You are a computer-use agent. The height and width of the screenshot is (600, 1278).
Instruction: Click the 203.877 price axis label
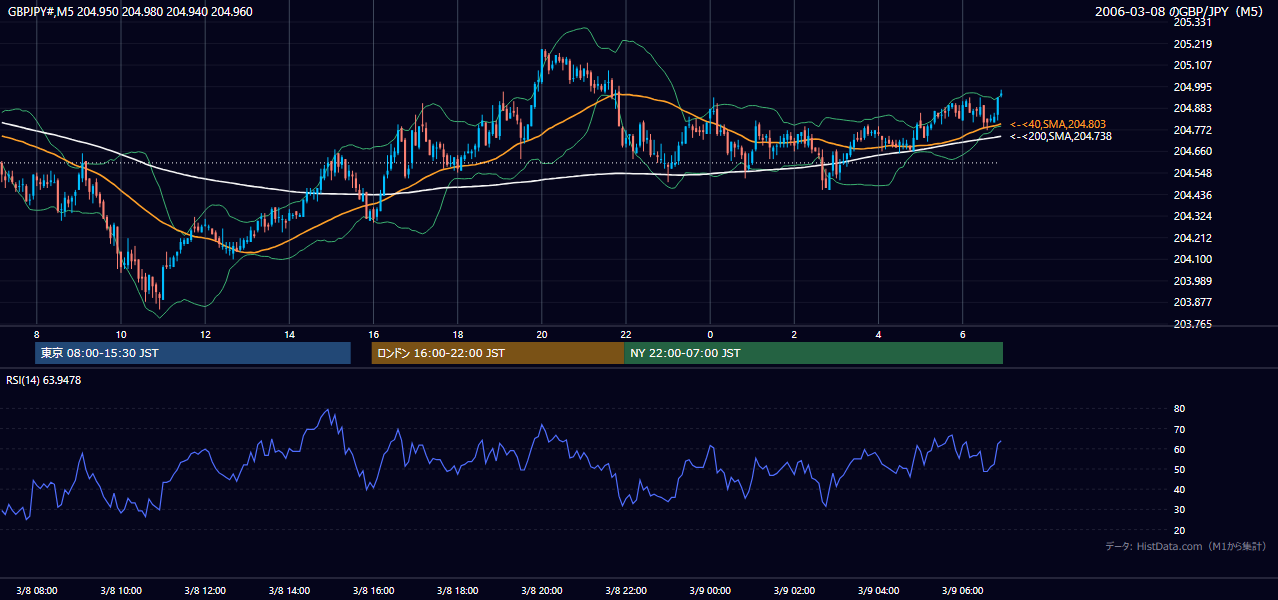pos(1193,302)
